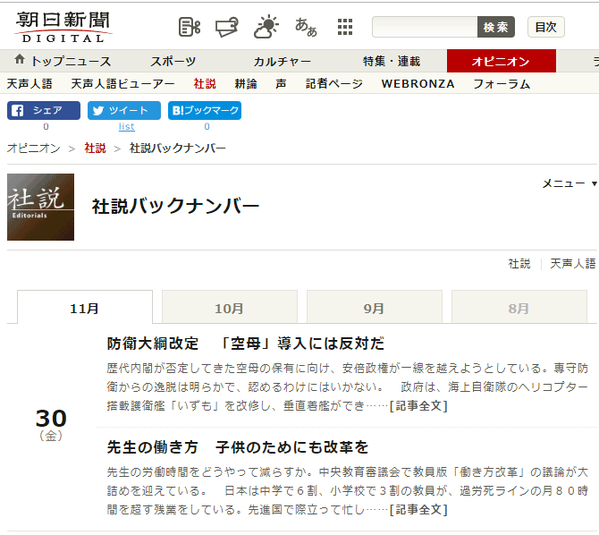Screen dimensions: 599x535
Task: Click the date 30 (金) label
Action: (x=51, y=425)
